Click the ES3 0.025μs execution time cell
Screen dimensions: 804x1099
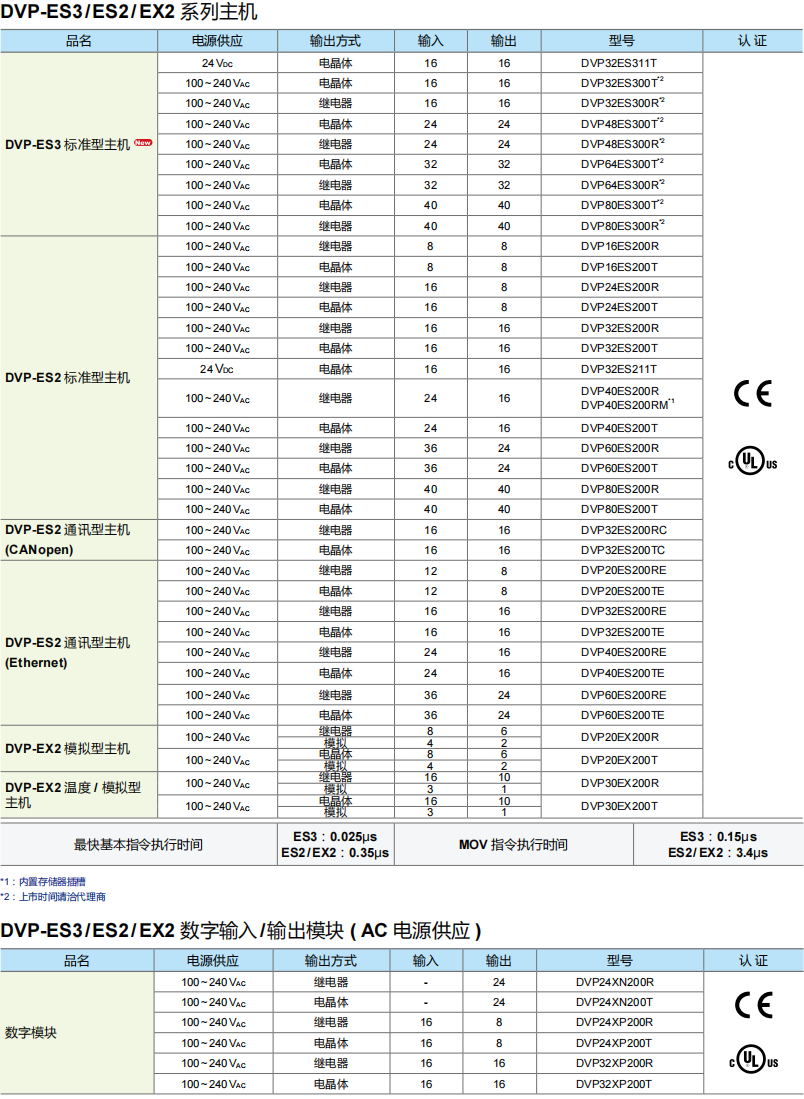(x=334, y=837)
